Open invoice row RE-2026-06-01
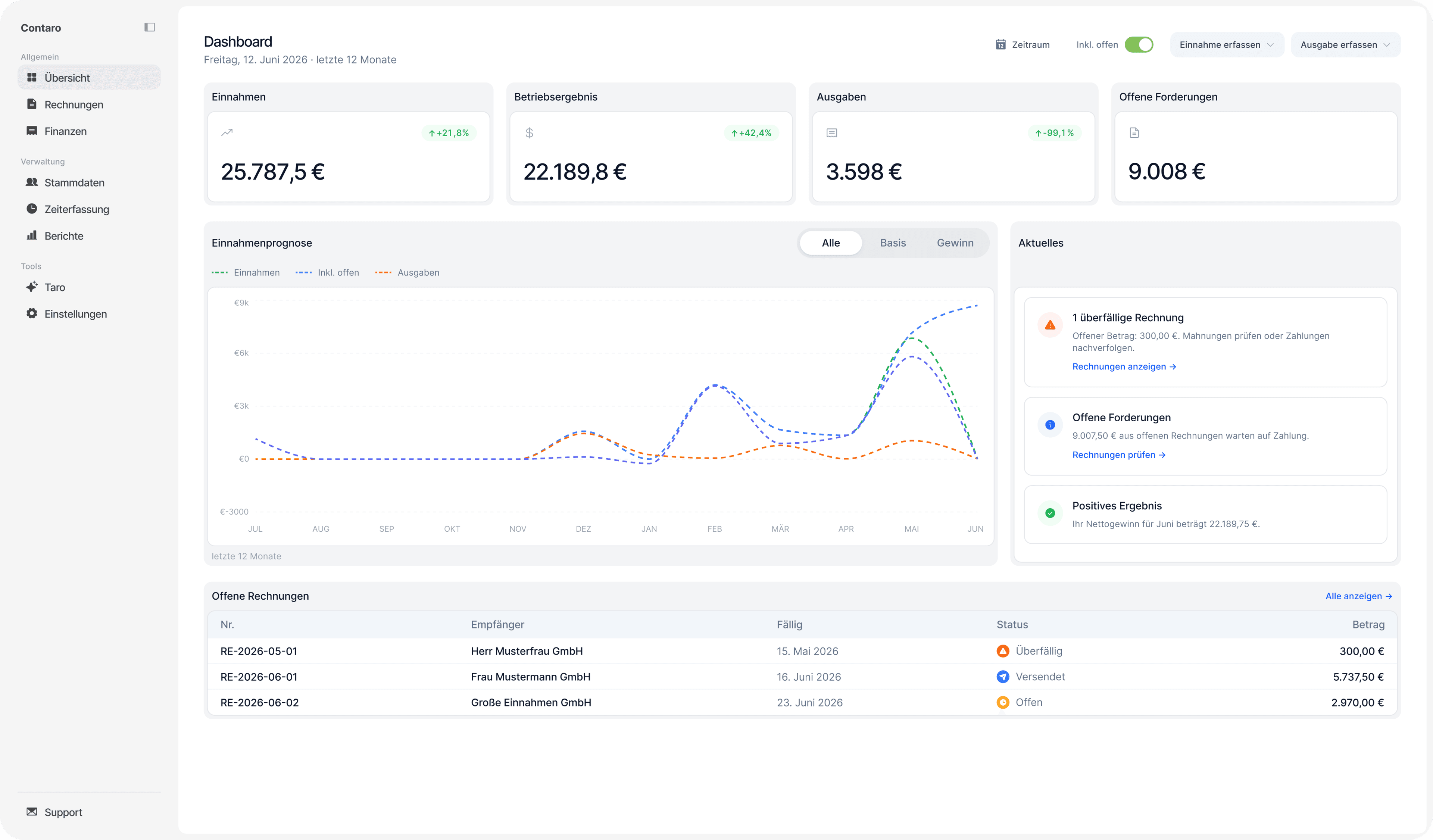Viewport: 1433px width, 840px height. (802, 676)
